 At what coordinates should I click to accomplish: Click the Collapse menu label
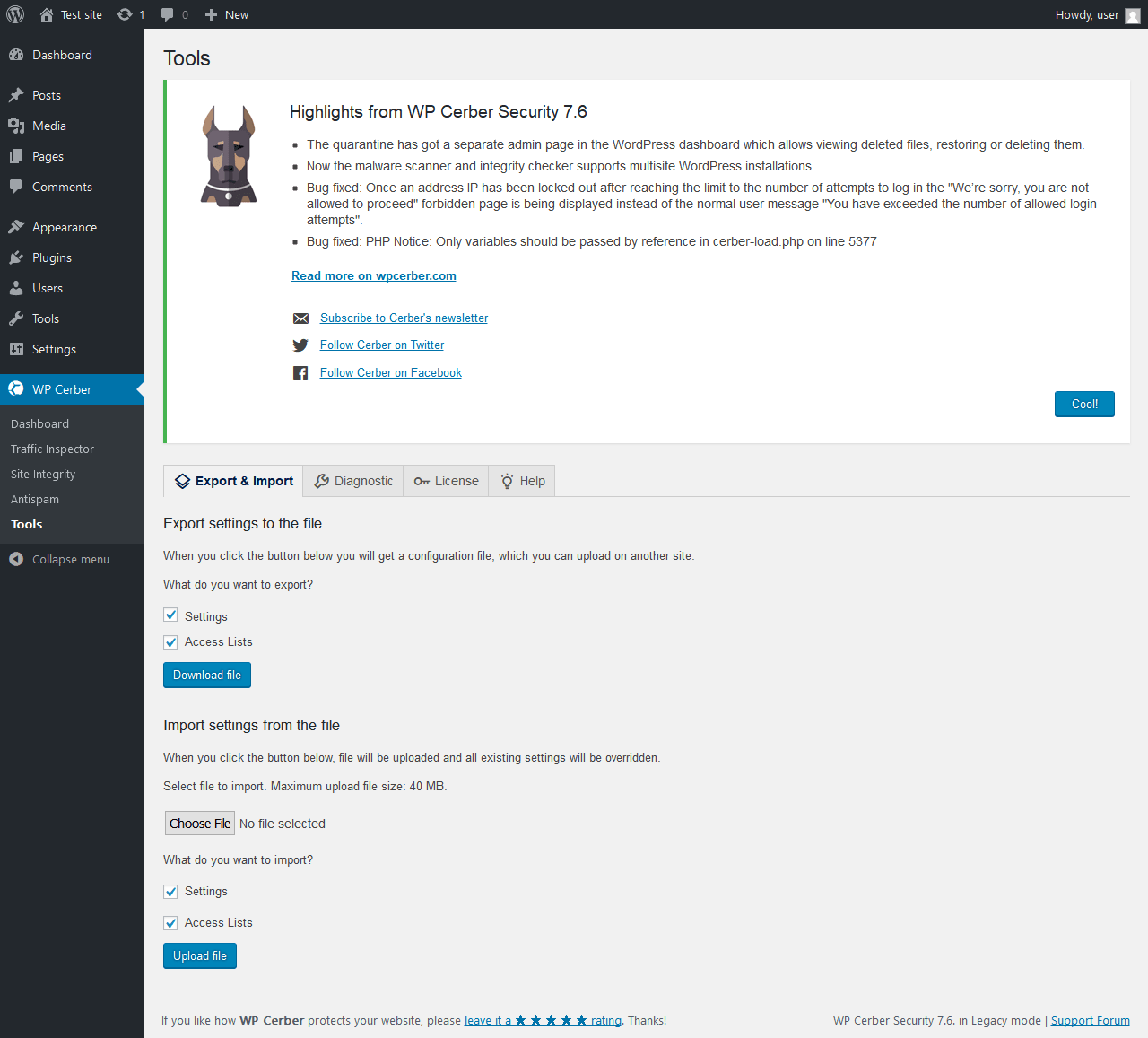point(71,559)
